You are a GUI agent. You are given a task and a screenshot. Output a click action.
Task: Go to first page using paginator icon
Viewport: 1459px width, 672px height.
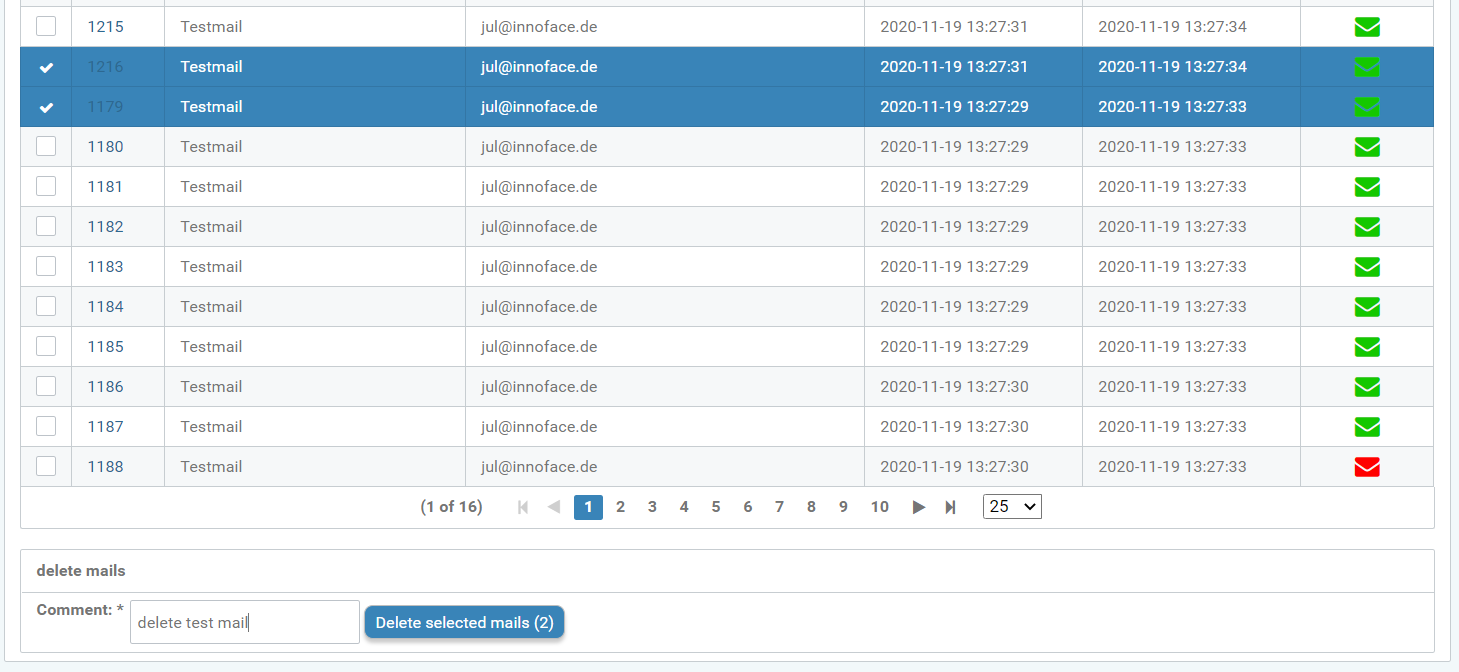[x=522, y=507]
